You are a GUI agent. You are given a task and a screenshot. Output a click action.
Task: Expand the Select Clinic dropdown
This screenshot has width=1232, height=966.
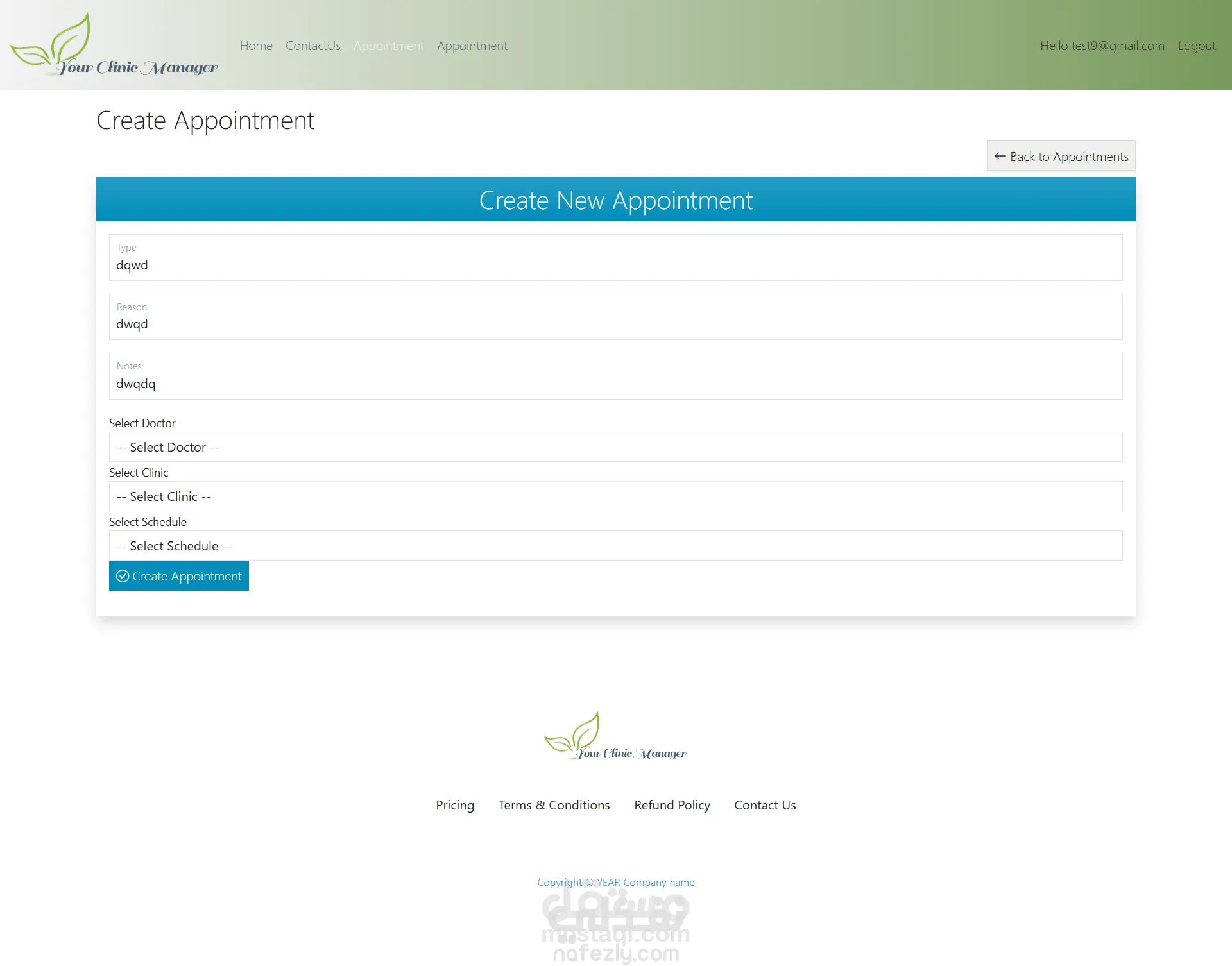tap(615, 496)
